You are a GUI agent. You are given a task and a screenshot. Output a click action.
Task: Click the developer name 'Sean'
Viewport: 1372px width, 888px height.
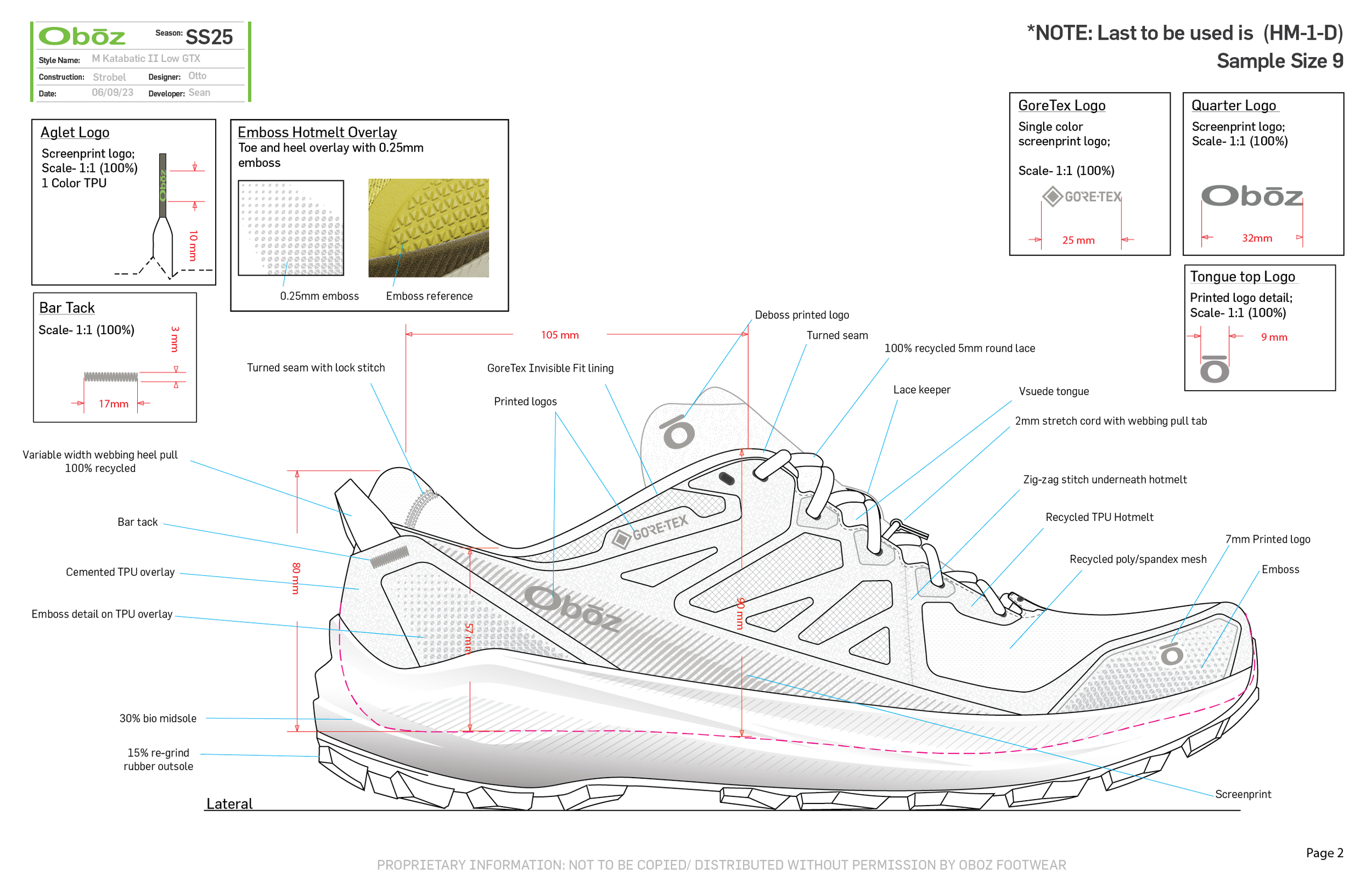[199, 92]
